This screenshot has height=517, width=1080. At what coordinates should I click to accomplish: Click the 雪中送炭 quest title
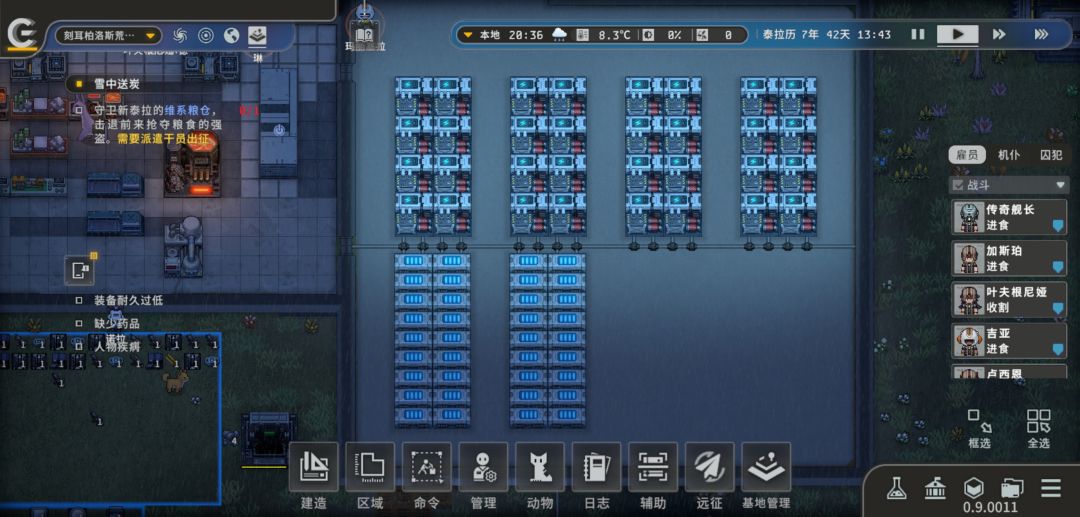click(116, 84)
